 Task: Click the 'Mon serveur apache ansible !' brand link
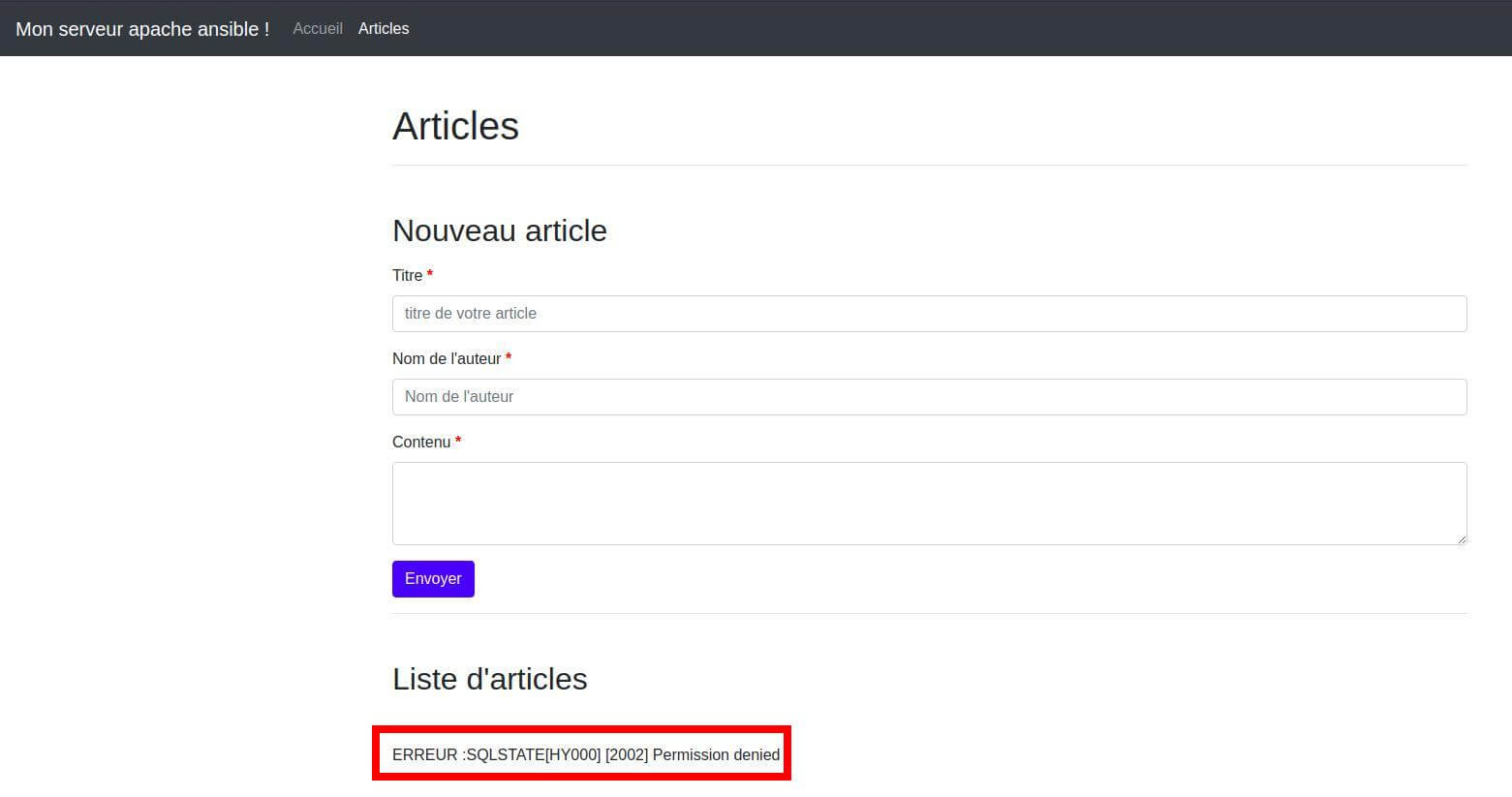point(142,29)
